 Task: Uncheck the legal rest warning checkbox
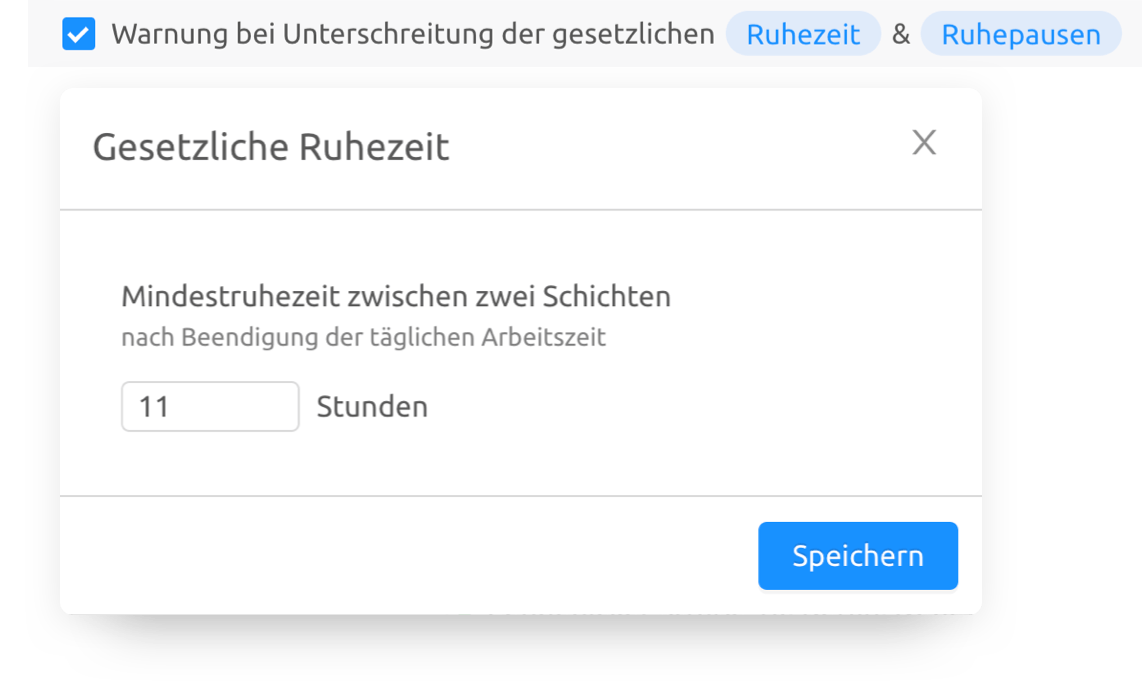pyautogui.click(x=79, y=34)
